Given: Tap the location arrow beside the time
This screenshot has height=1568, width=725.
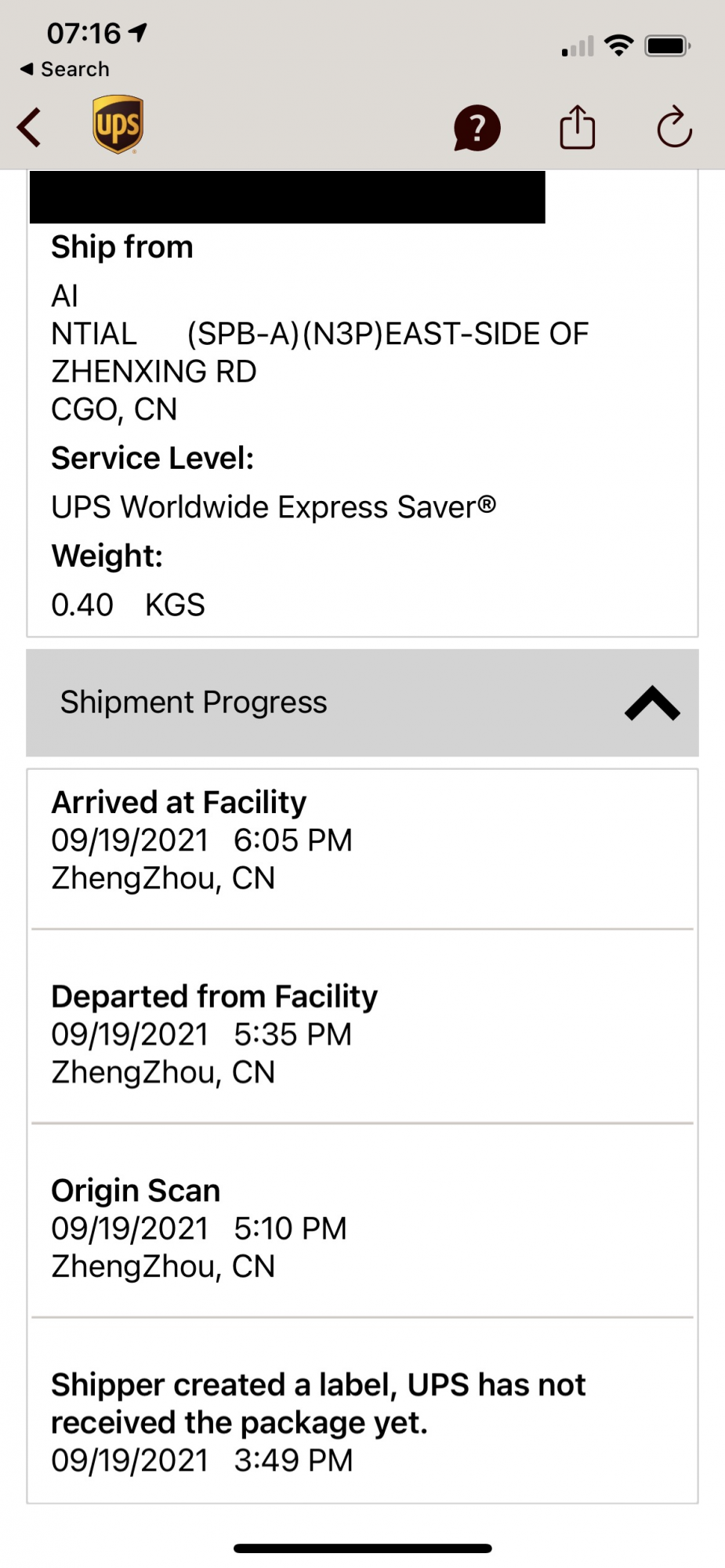Looking at the screenshot, I should tap(138, 32).
